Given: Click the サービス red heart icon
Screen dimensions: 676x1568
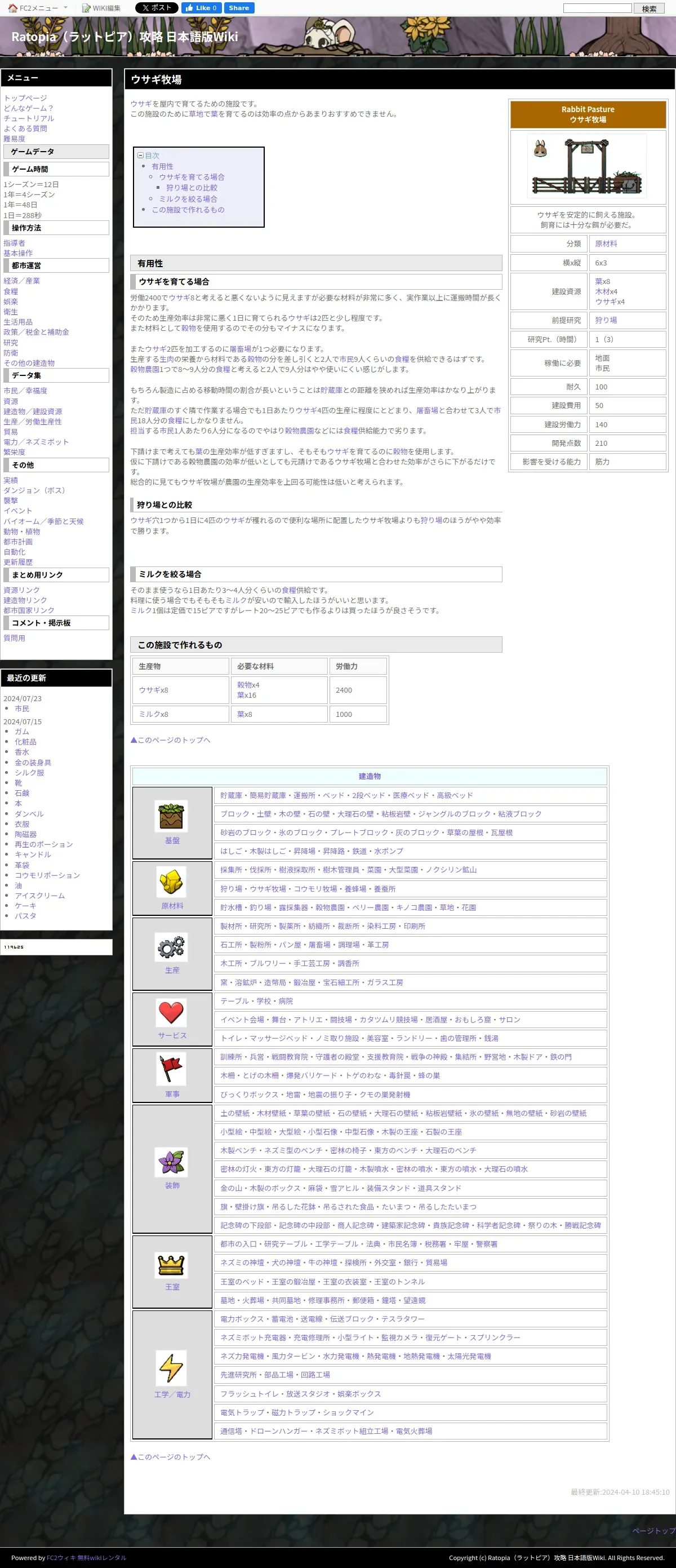Looking at the screenshot, I should click(172, 1012).
